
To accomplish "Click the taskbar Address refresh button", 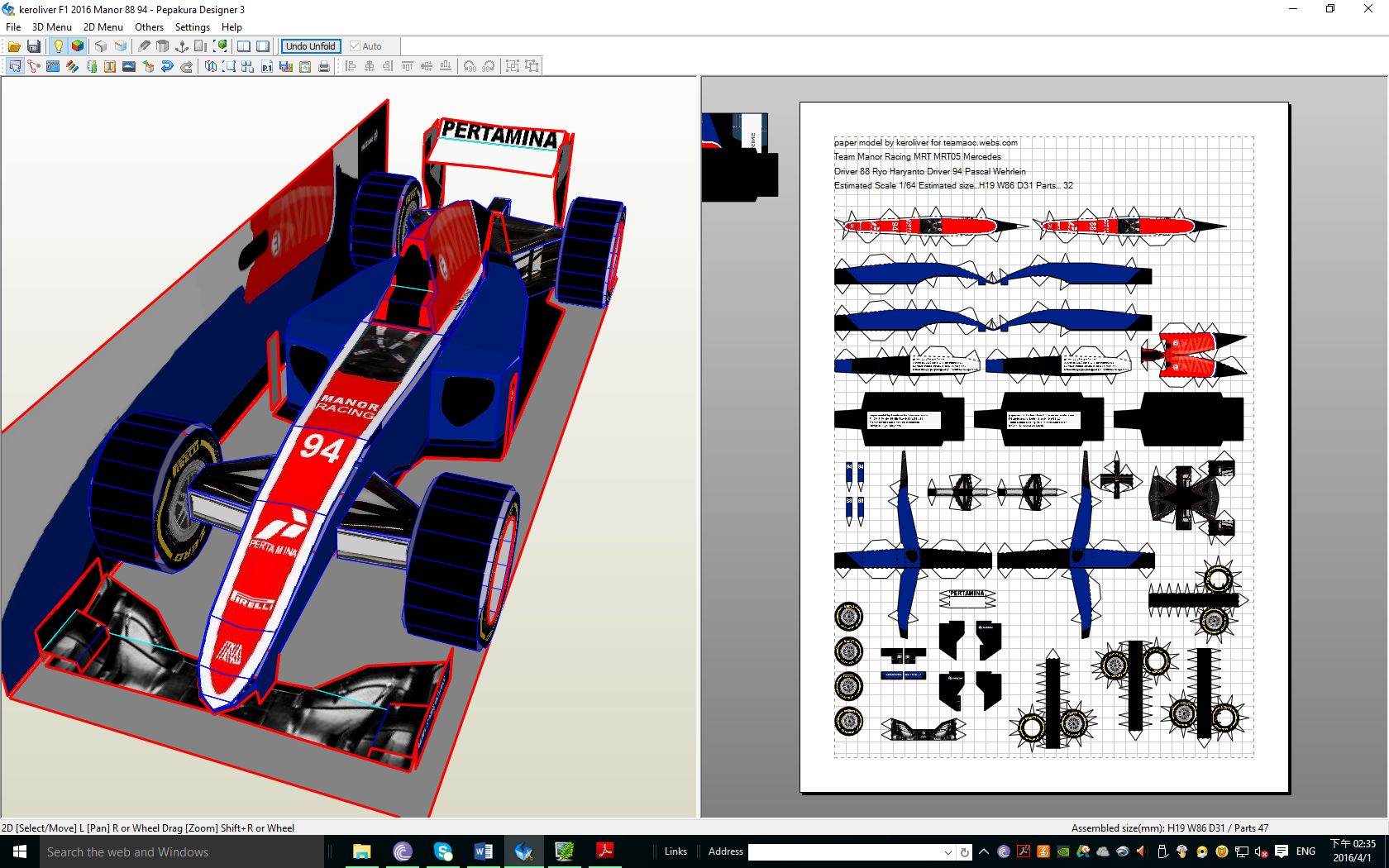I will (x=964, y=852).
